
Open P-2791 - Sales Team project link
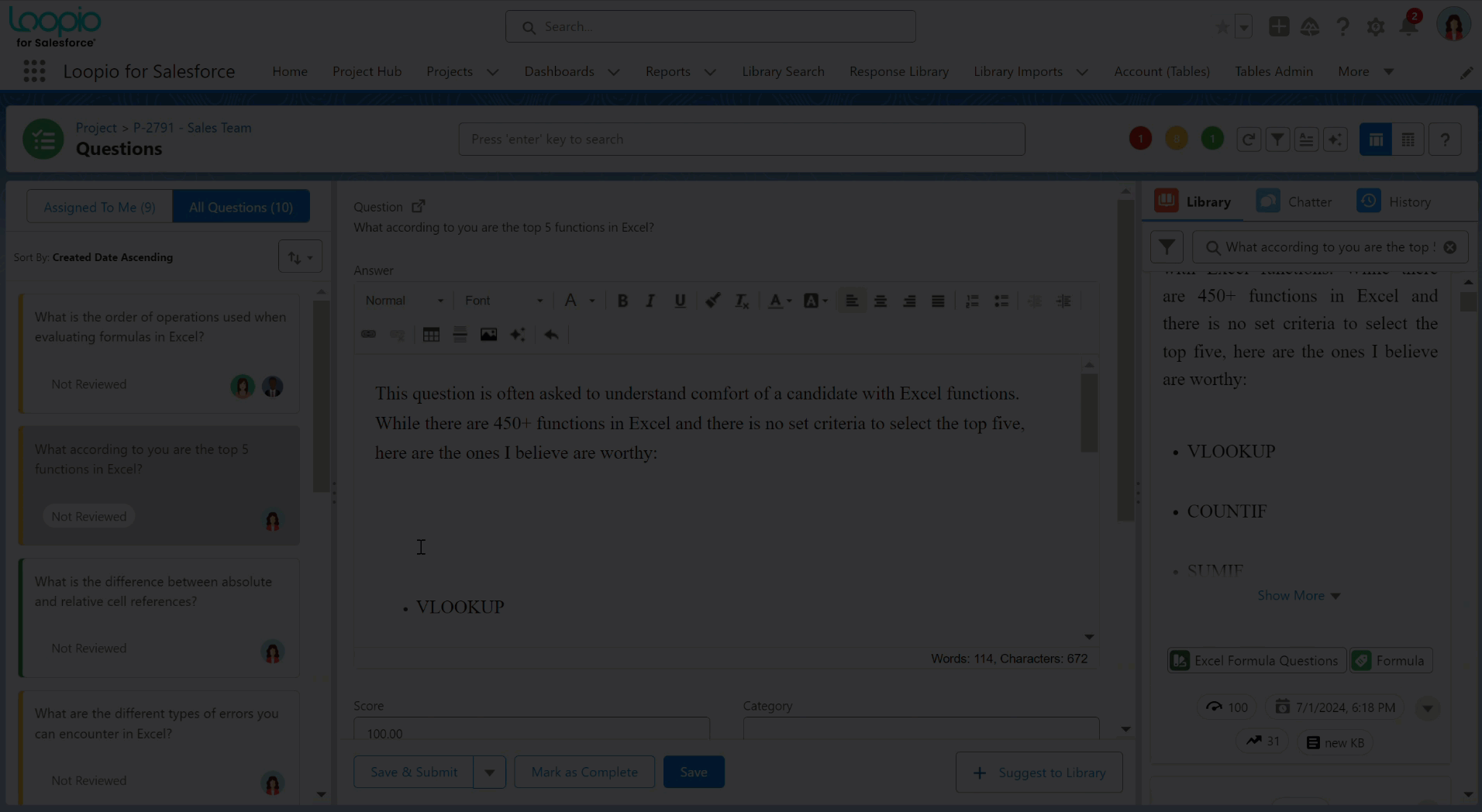[x=192, y=128]
